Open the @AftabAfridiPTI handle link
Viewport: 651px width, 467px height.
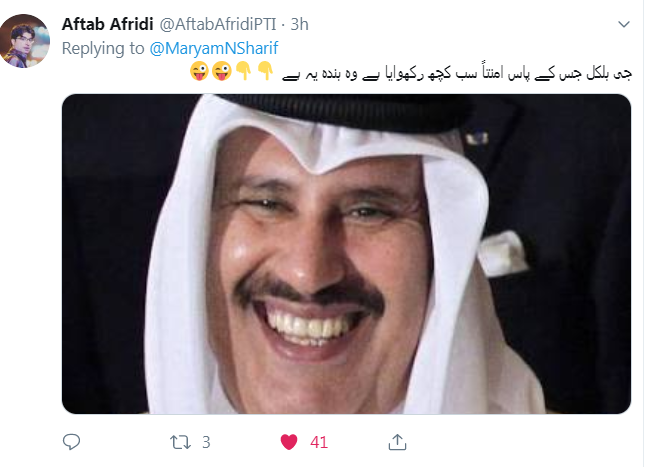tap(218, 24)
